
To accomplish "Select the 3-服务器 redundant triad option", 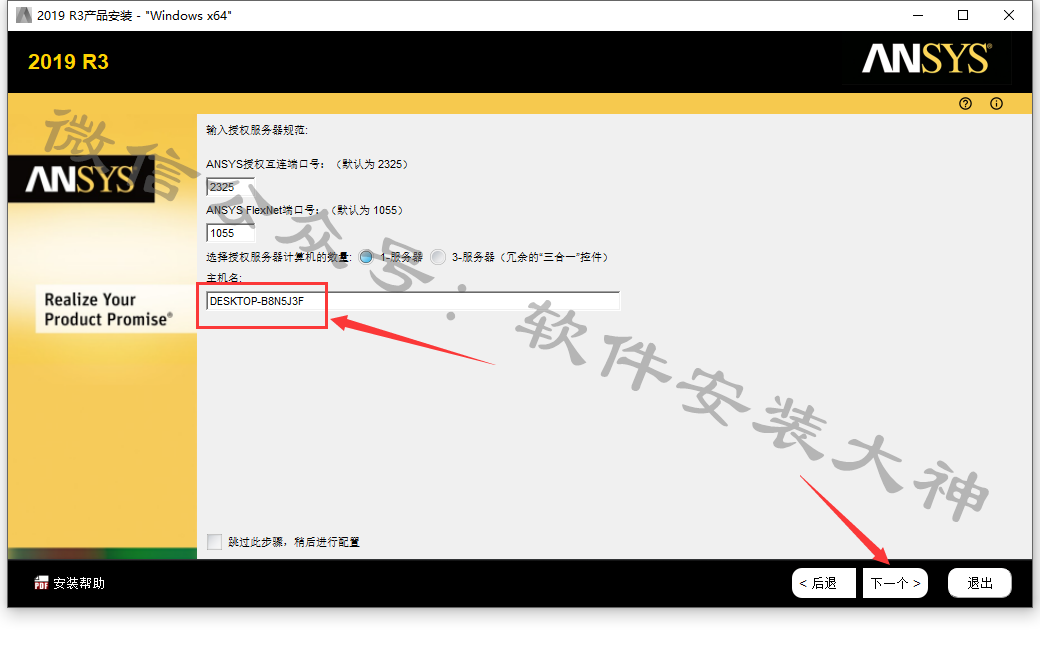I will (438, 257).
